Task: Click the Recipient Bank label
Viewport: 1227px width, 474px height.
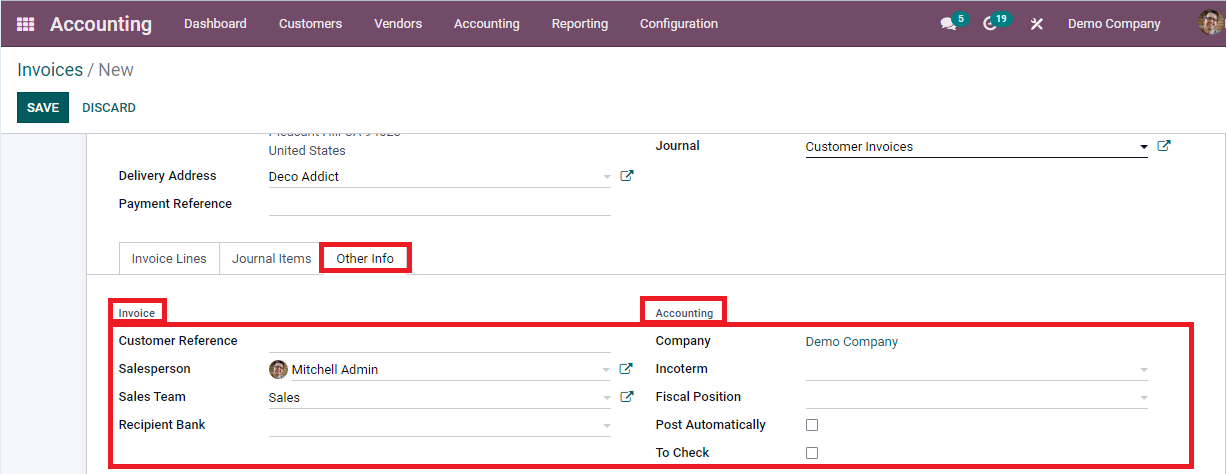Action: coord(162,425)
